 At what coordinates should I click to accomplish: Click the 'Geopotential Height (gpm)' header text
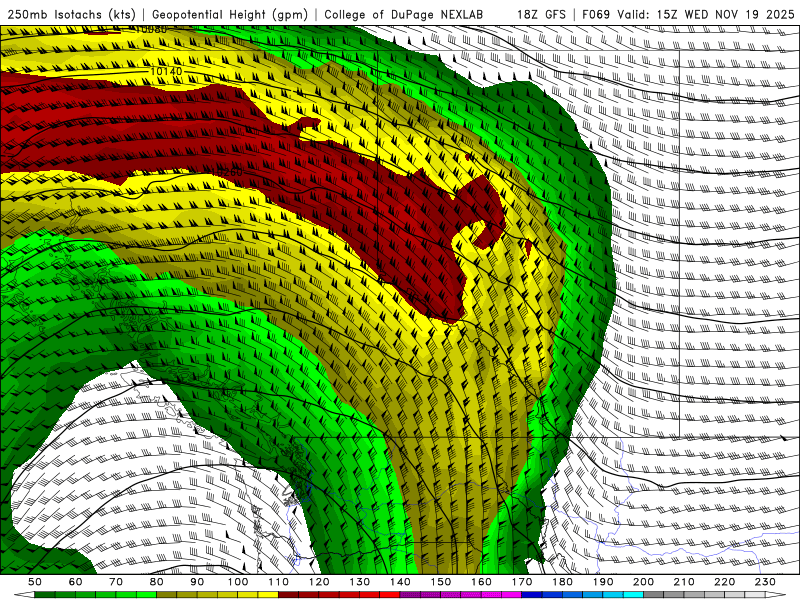pyautogui.click(x=230, y=15)
